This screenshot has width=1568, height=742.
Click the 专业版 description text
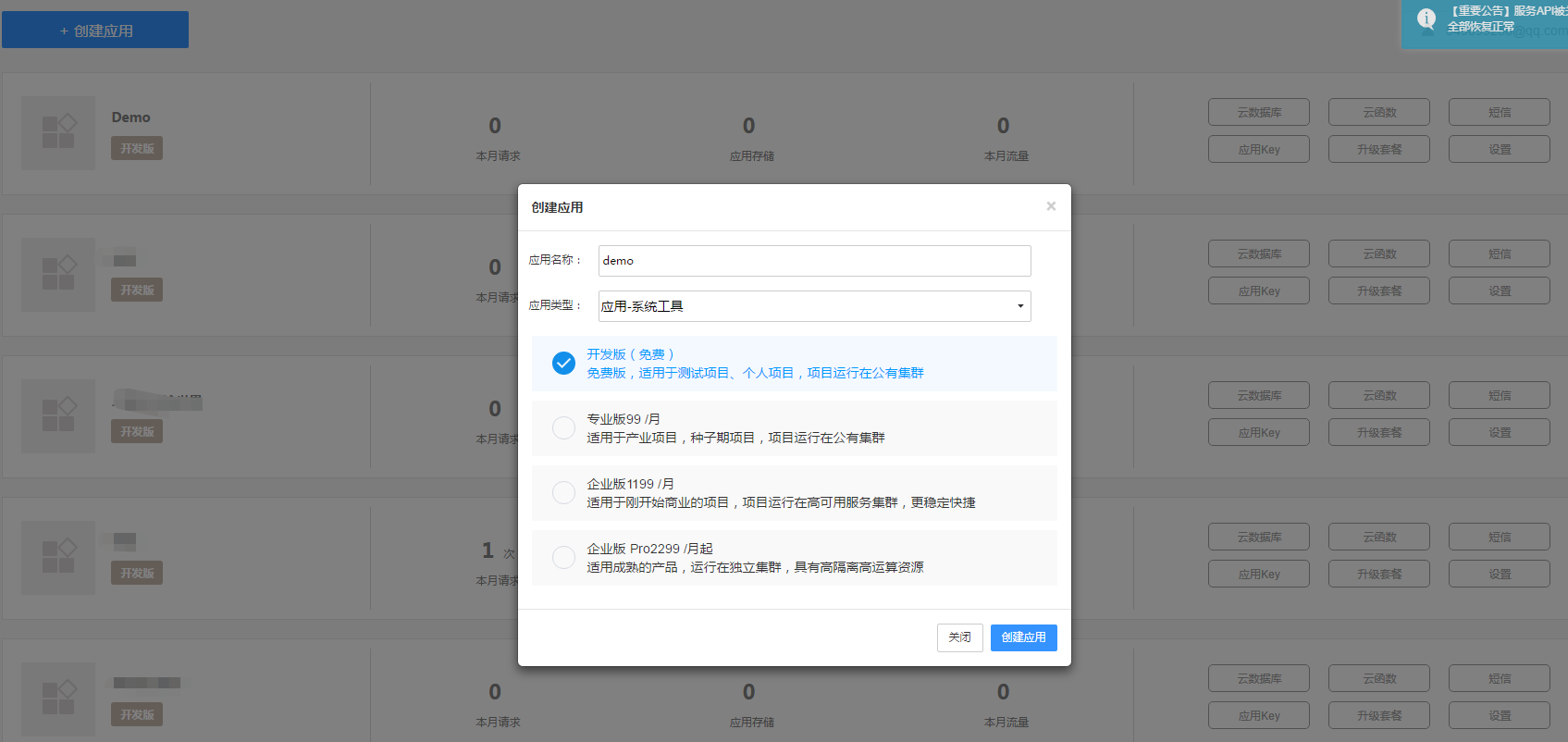coord(735,438)
